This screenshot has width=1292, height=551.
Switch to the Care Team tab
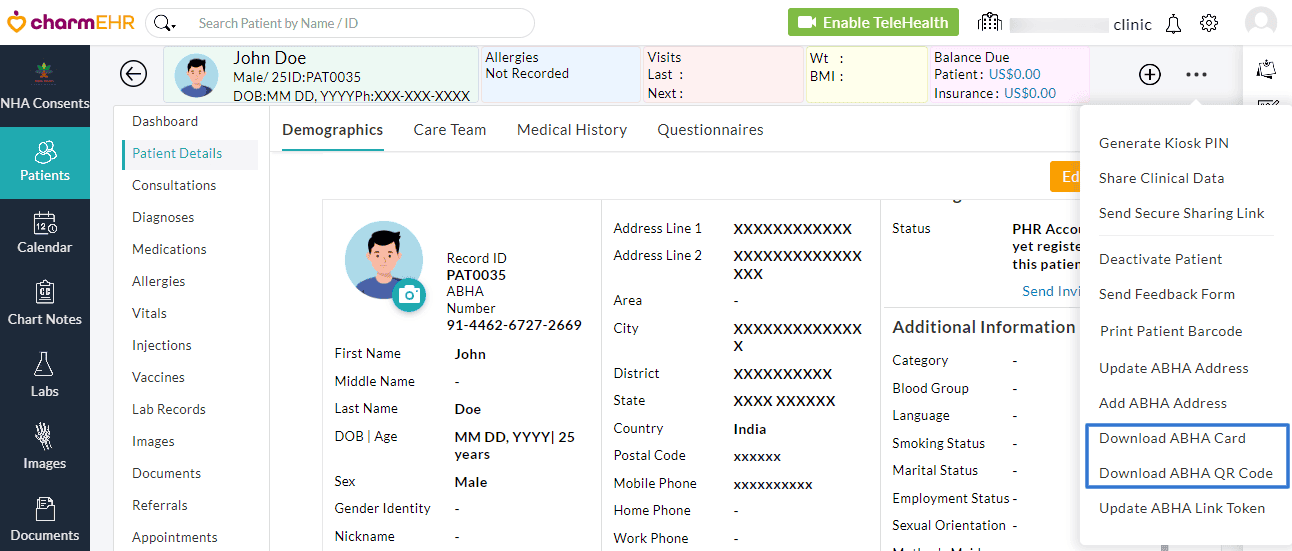point(450,130)
